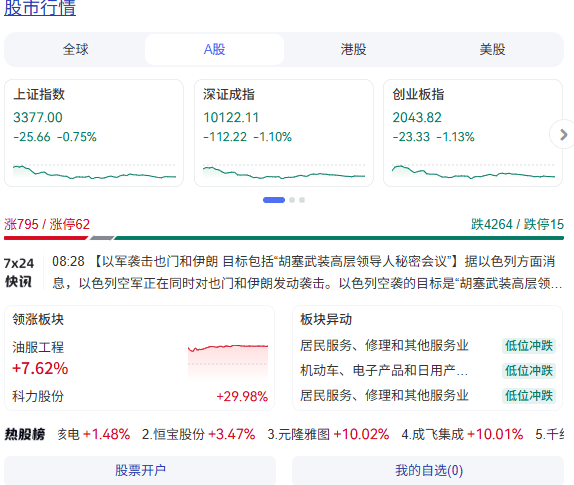Open the 机动车、电子产品和日用产… row
Image resolution: width=574 pixels, height=485 pixels.
(384, 370)
